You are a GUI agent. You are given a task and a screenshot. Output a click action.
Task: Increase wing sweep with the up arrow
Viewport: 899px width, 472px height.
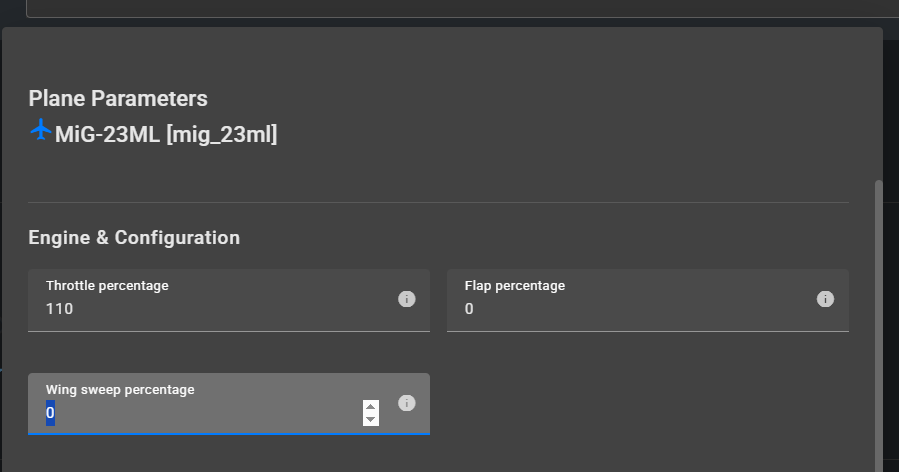tap(371, 406)
